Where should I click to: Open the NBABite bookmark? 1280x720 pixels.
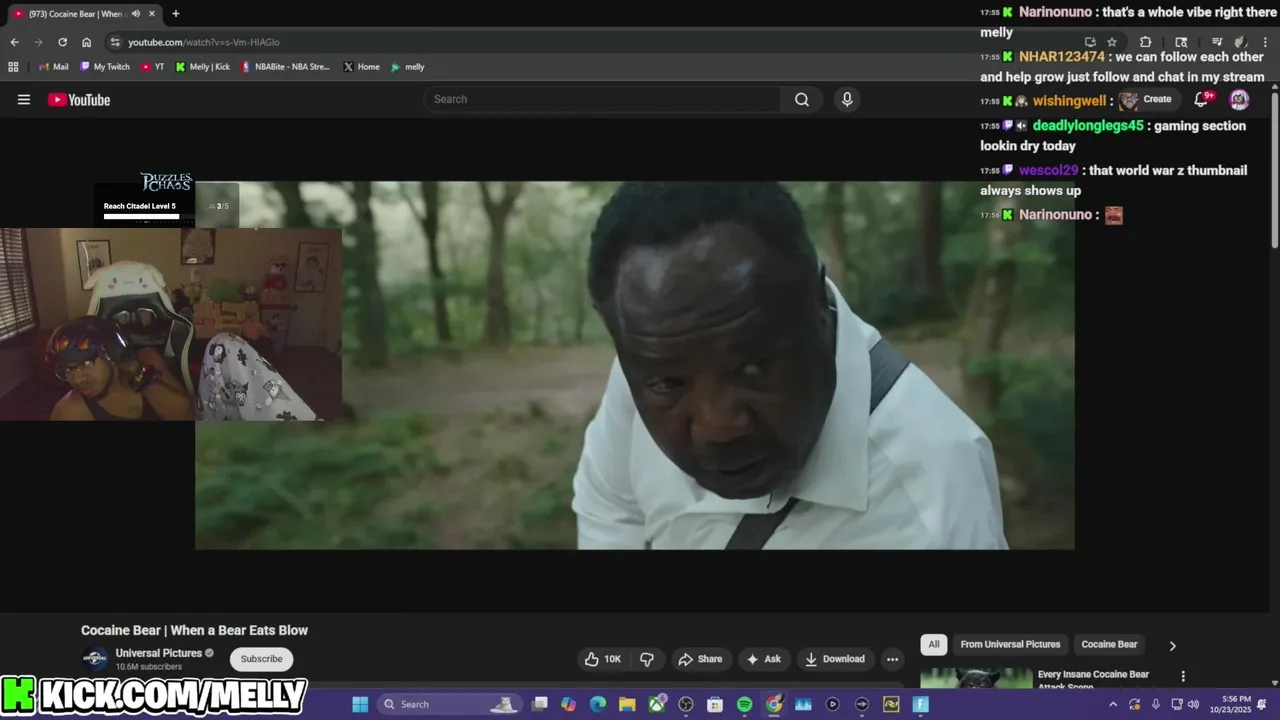285,67
